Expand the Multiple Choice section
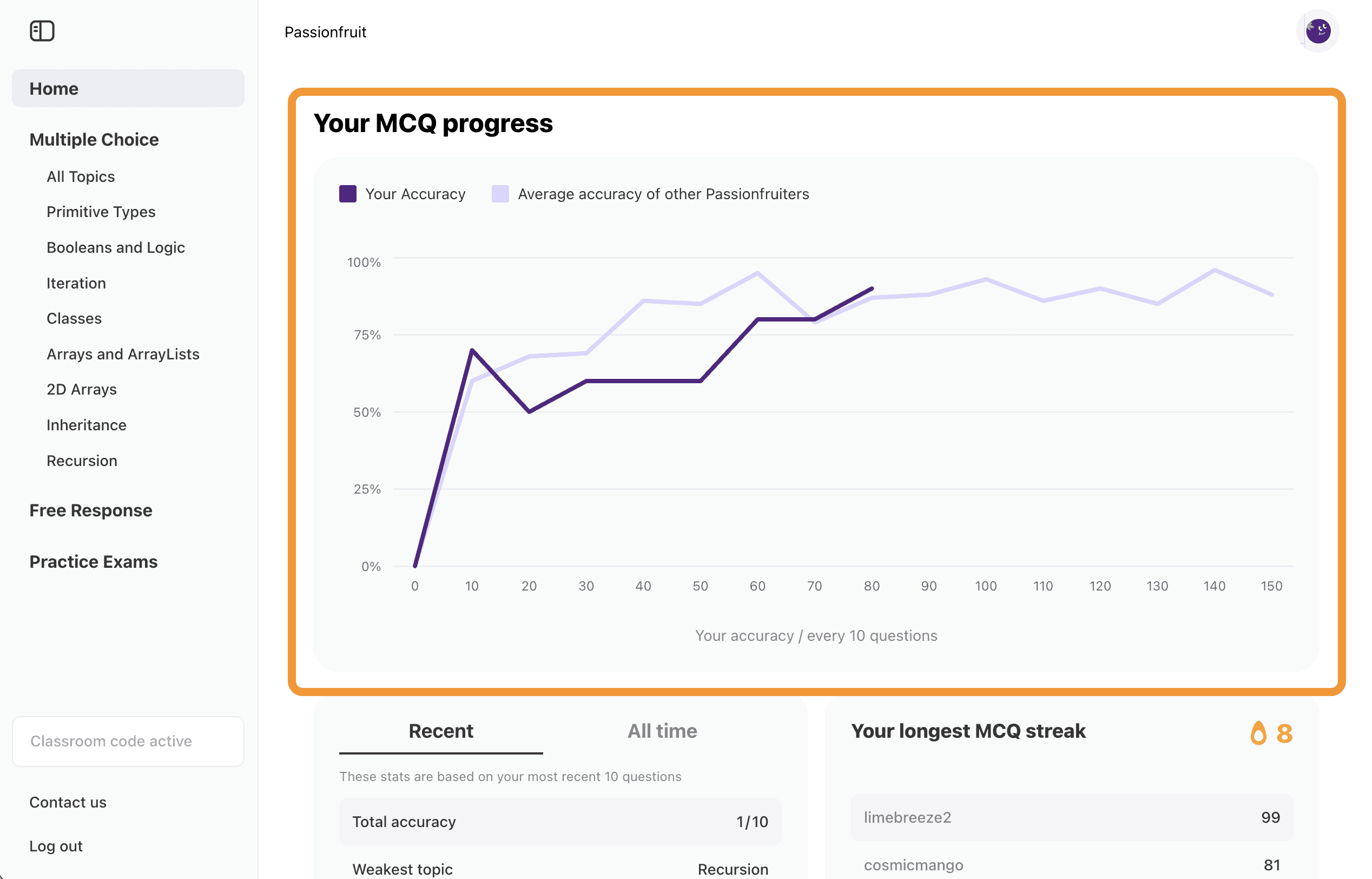Viewport: 1372px width, 879px height. coord(94,139)
